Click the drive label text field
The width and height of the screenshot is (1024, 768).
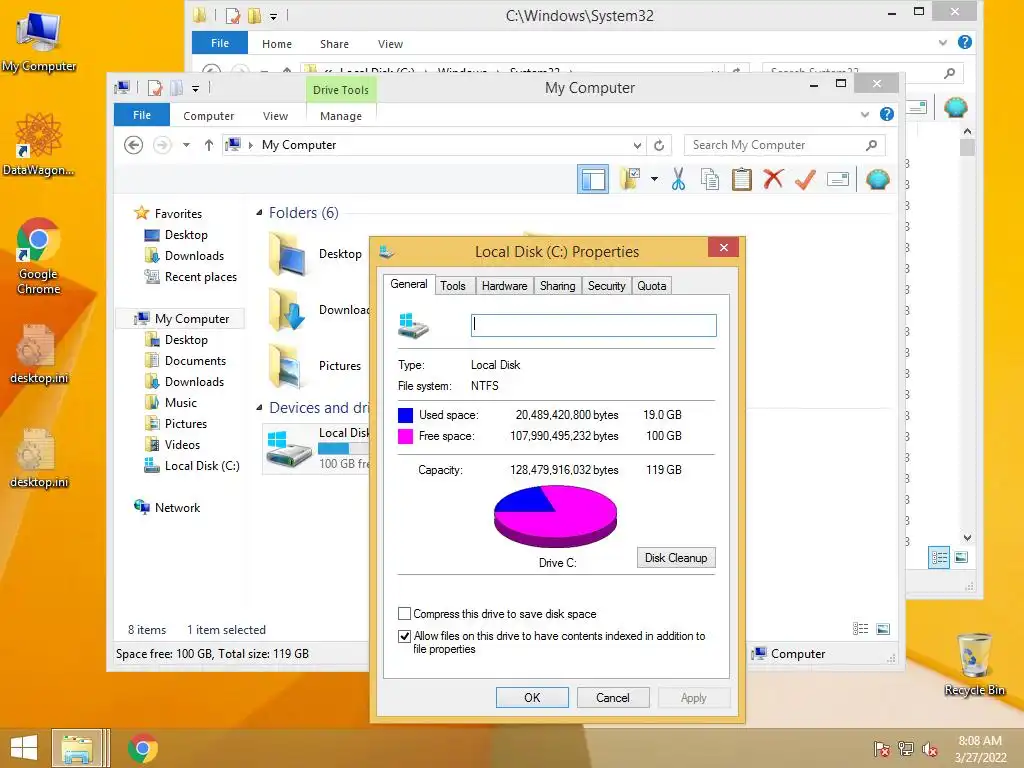point(594,325)
